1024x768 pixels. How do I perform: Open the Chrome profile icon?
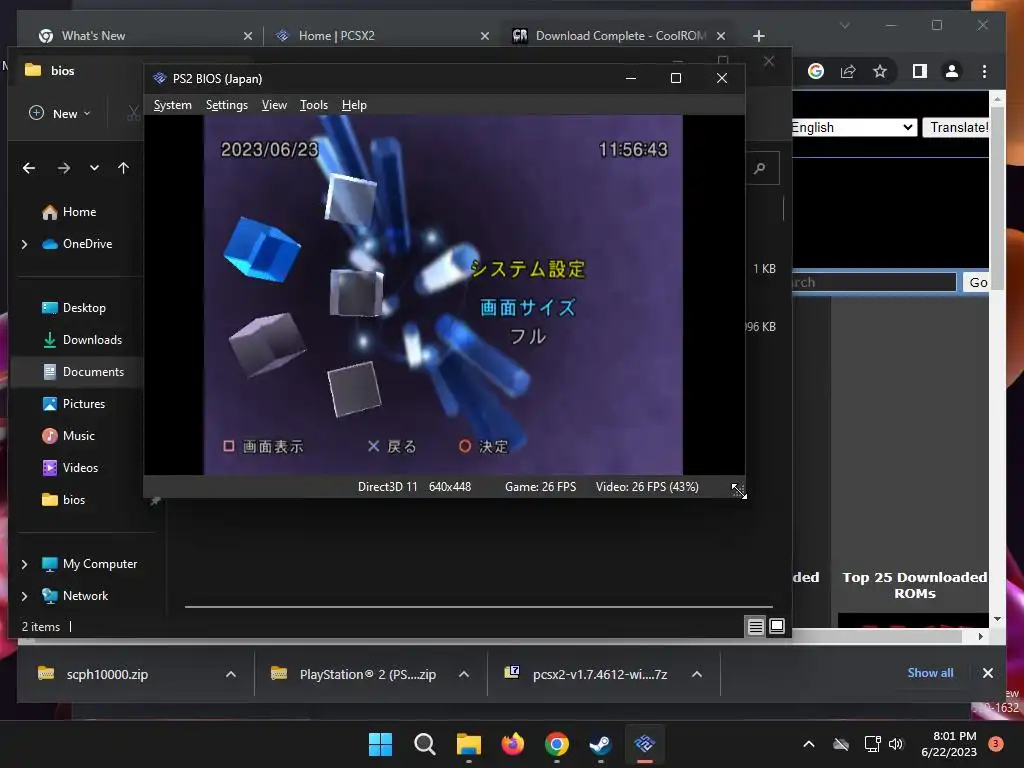pos(952,71)
